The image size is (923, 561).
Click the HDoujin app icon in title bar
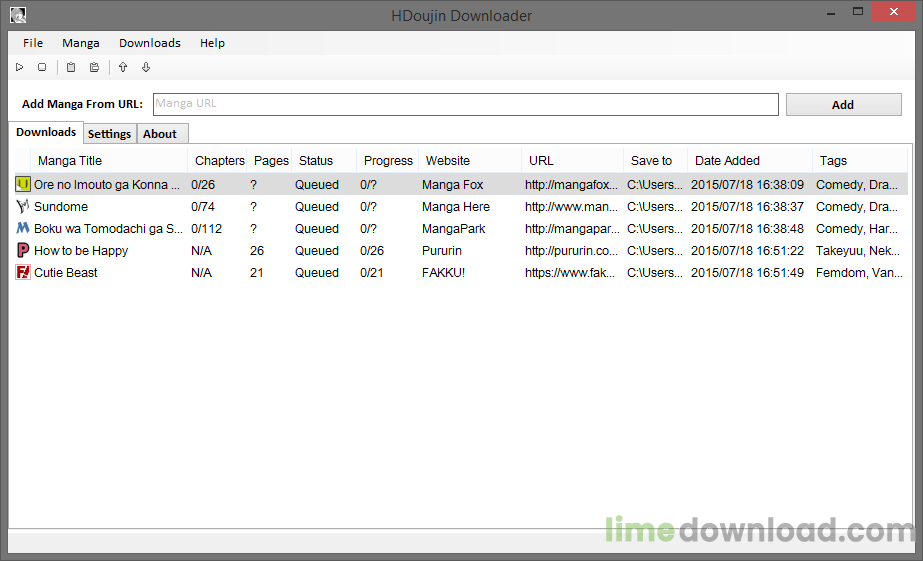pos(18,15)
